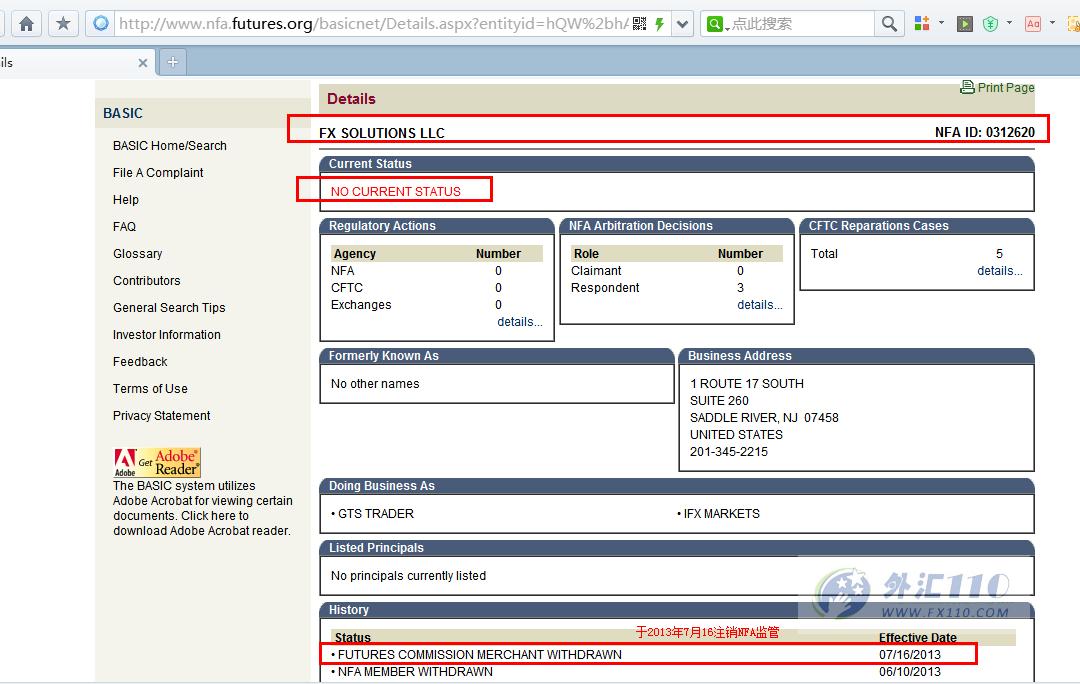Select the NFA ID: 0312620 text
Screen dimensions: 1080x684
click(984, 132)
